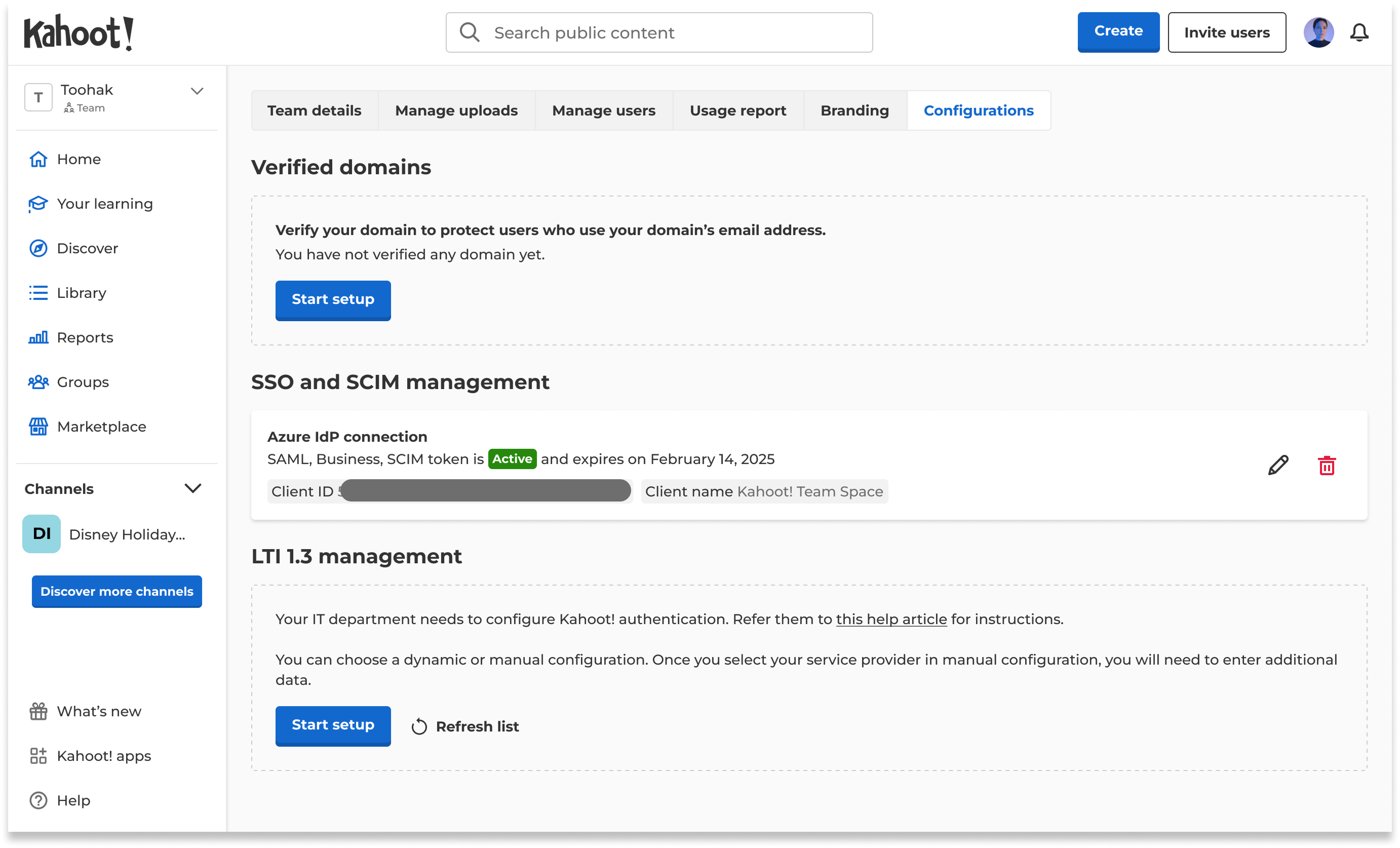This screenshot has height=848, width=1400.
Task: Click the Toohak team name
Action: [87, 90]
